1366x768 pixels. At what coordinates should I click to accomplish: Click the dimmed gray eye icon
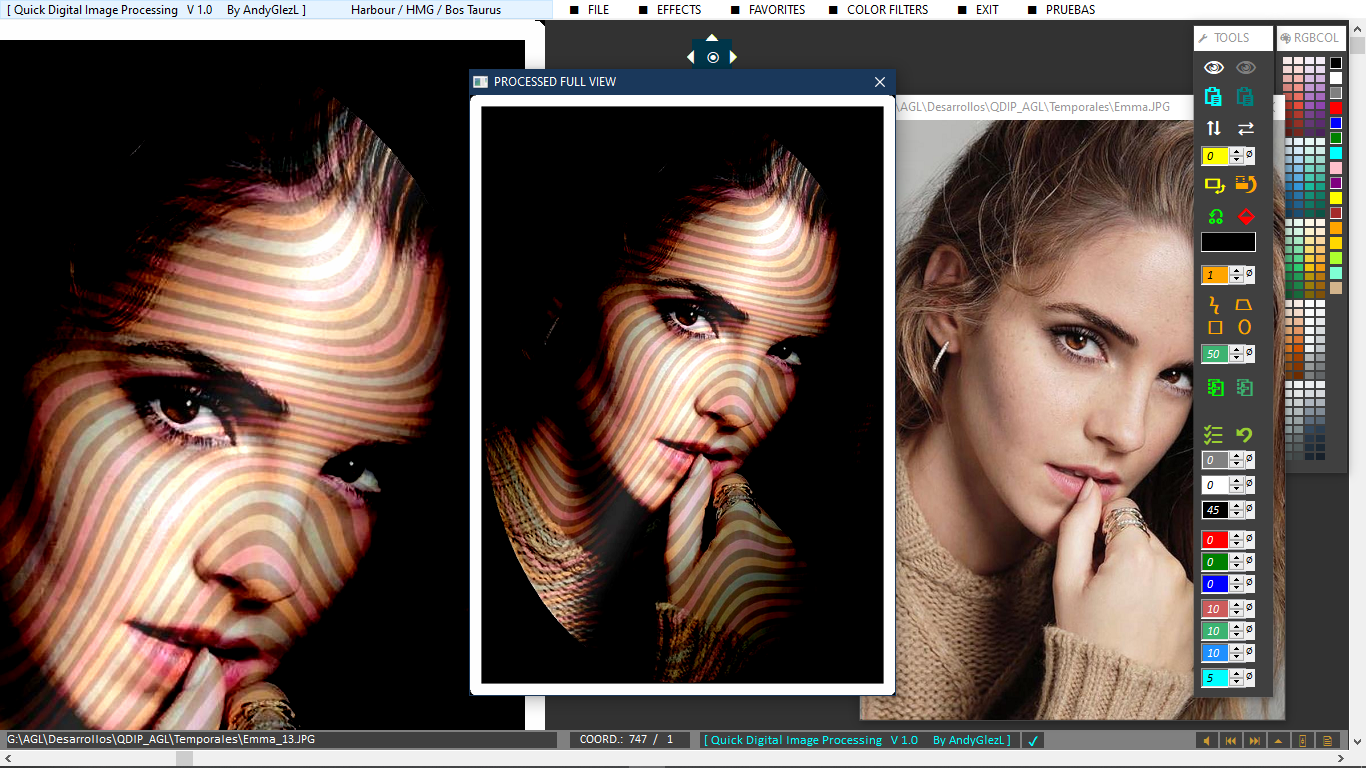tap(1245, 68)
